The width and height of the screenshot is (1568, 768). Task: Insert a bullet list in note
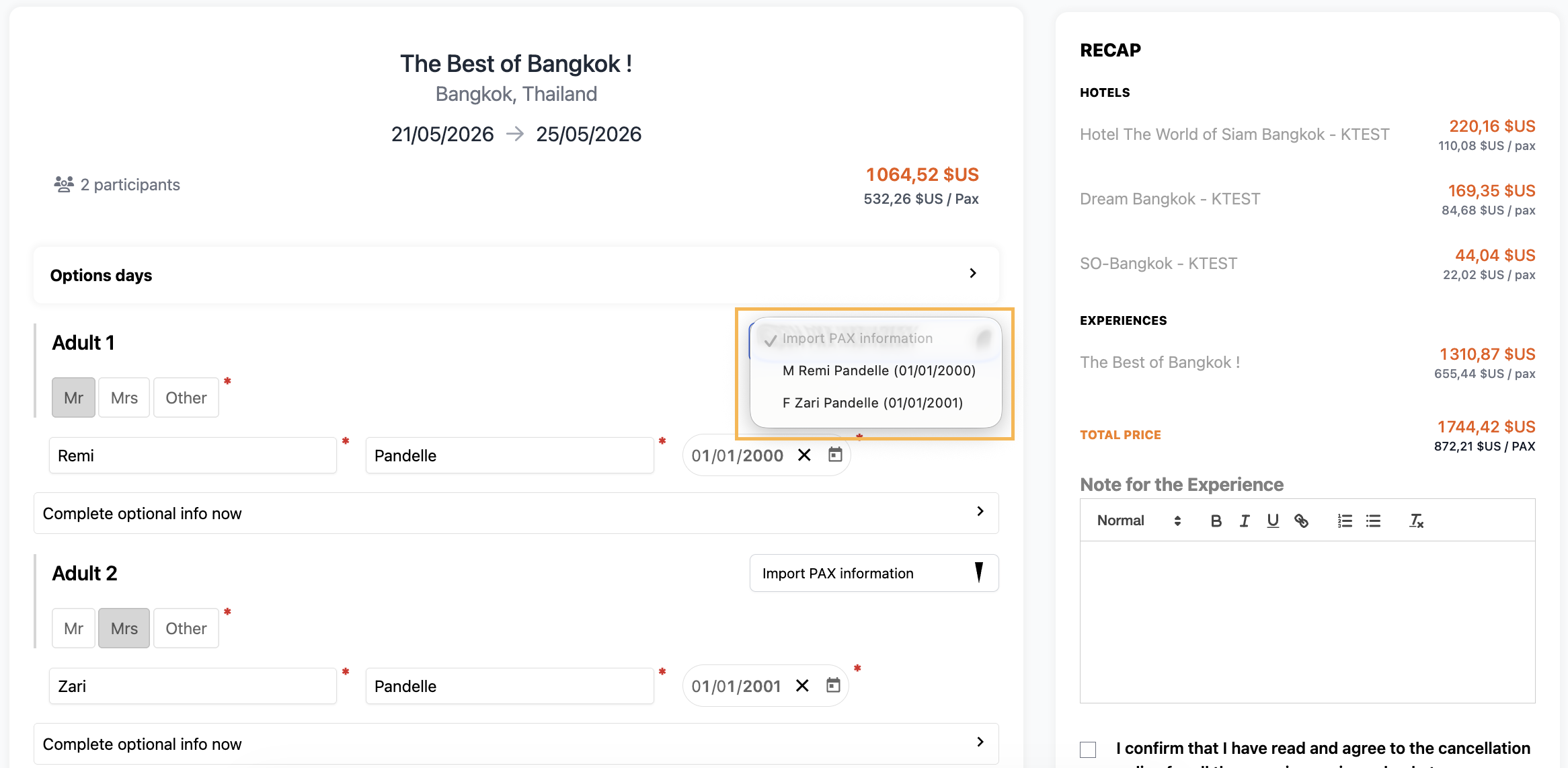click(x=1373, y=521)
